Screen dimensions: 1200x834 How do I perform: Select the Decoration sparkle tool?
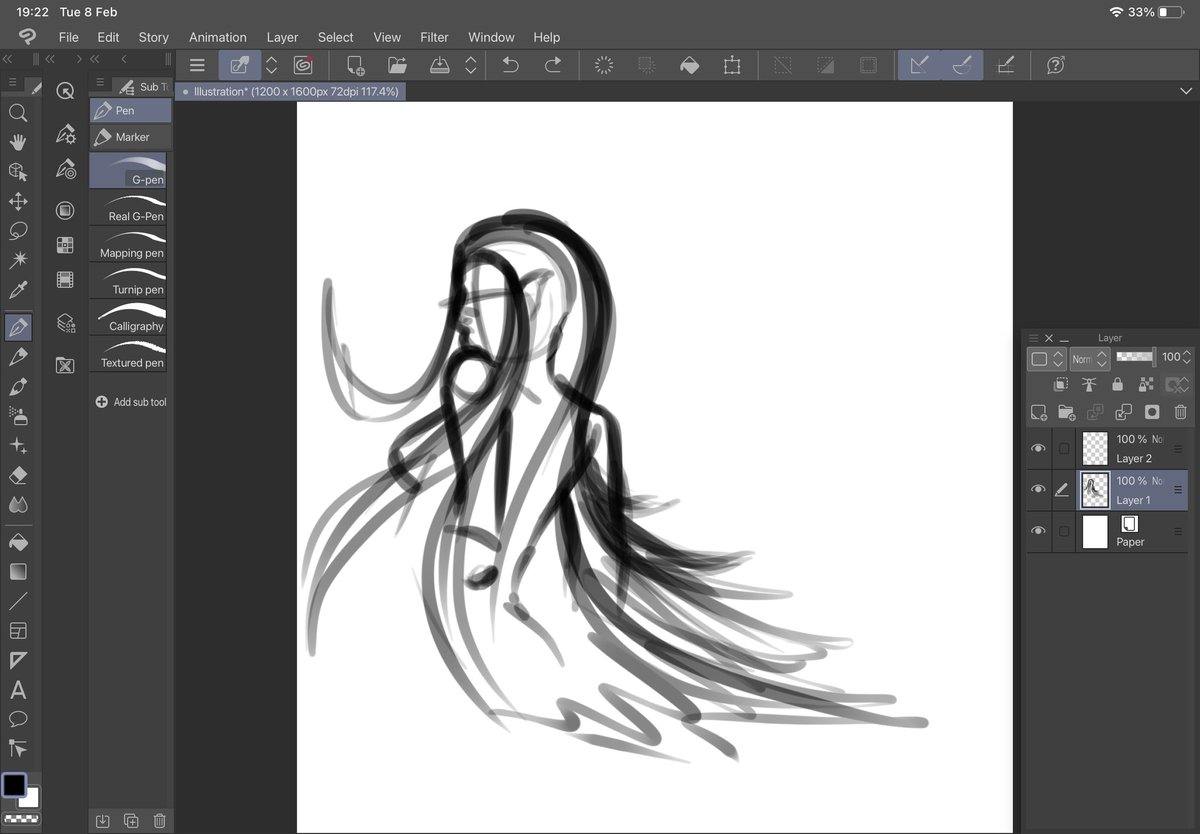pyautogui.click(x=17, y=446)
